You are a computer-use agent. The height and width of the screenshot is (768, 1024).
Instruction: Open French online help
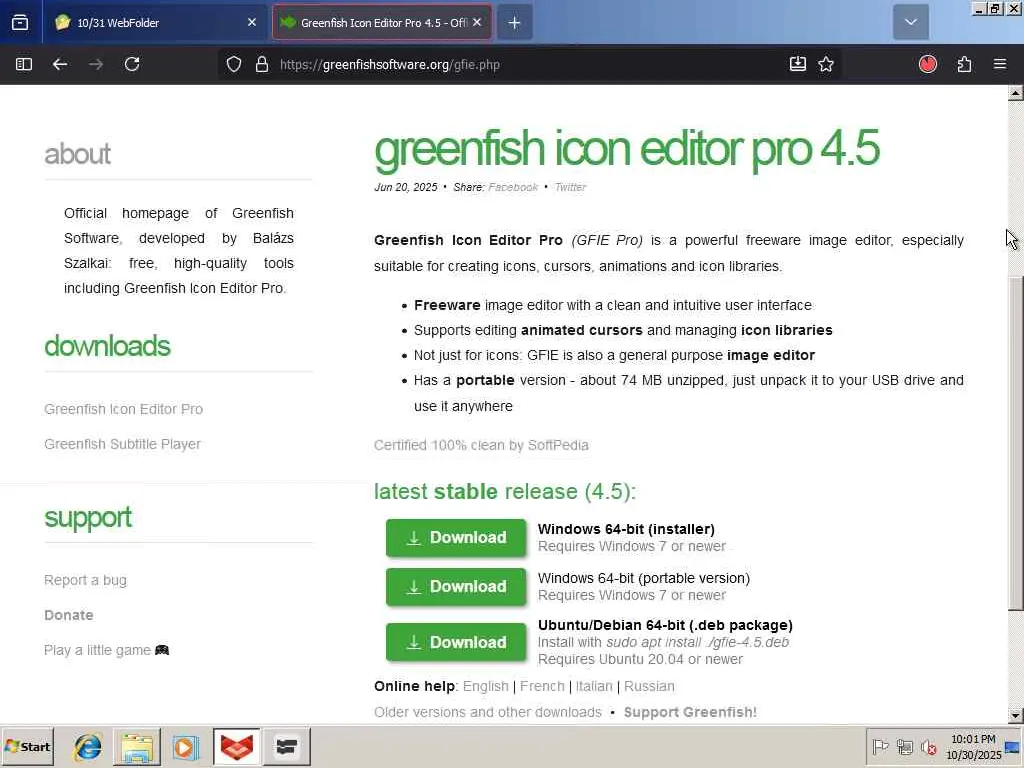542,686
